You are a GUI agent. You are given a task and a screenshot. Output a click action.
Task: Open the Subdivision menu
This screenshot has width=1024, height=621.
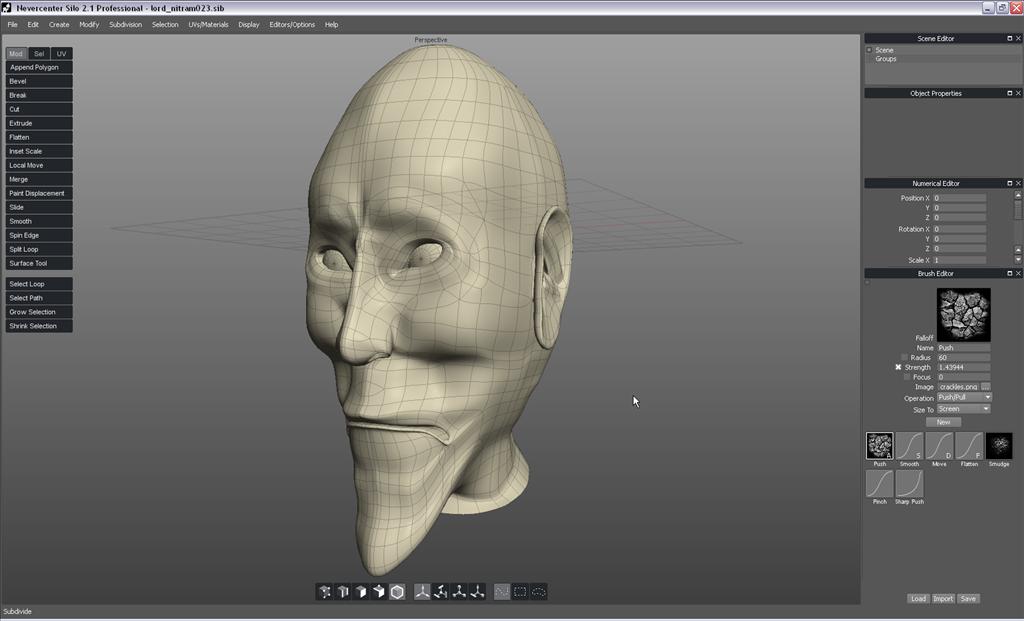click(x=125, y=24)
